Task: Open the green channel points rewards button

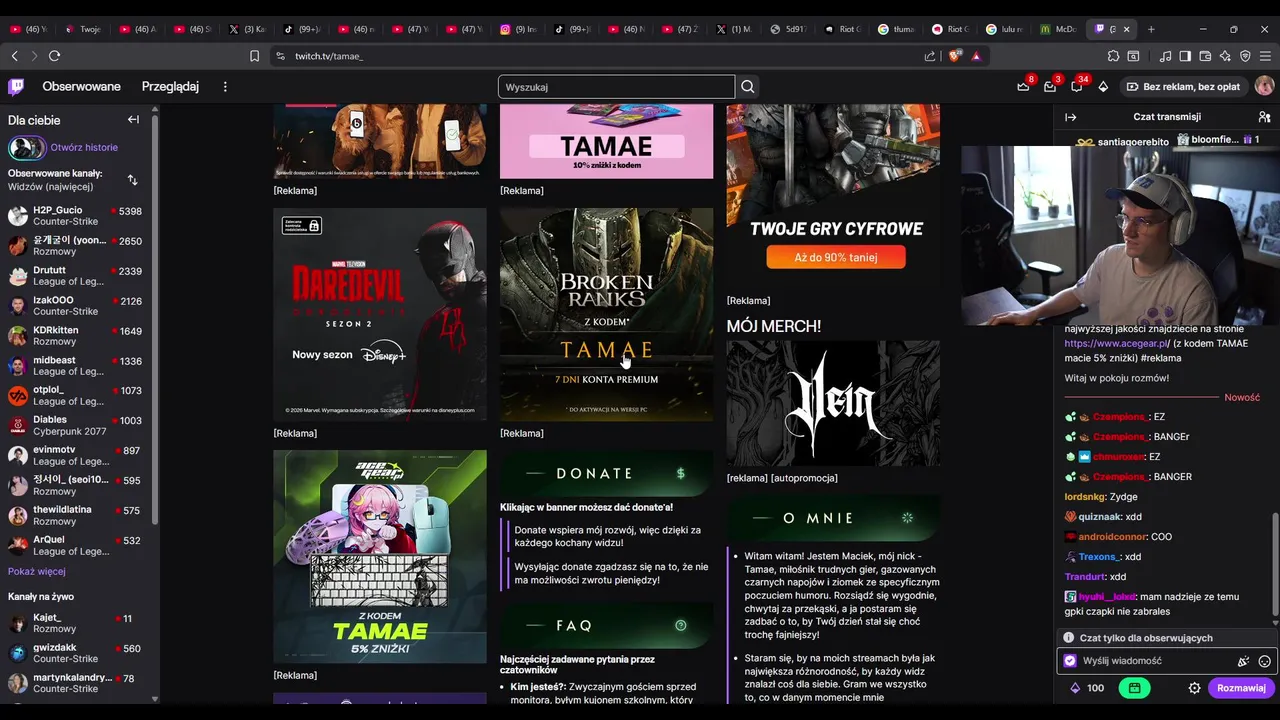Action: point(1134,688)
